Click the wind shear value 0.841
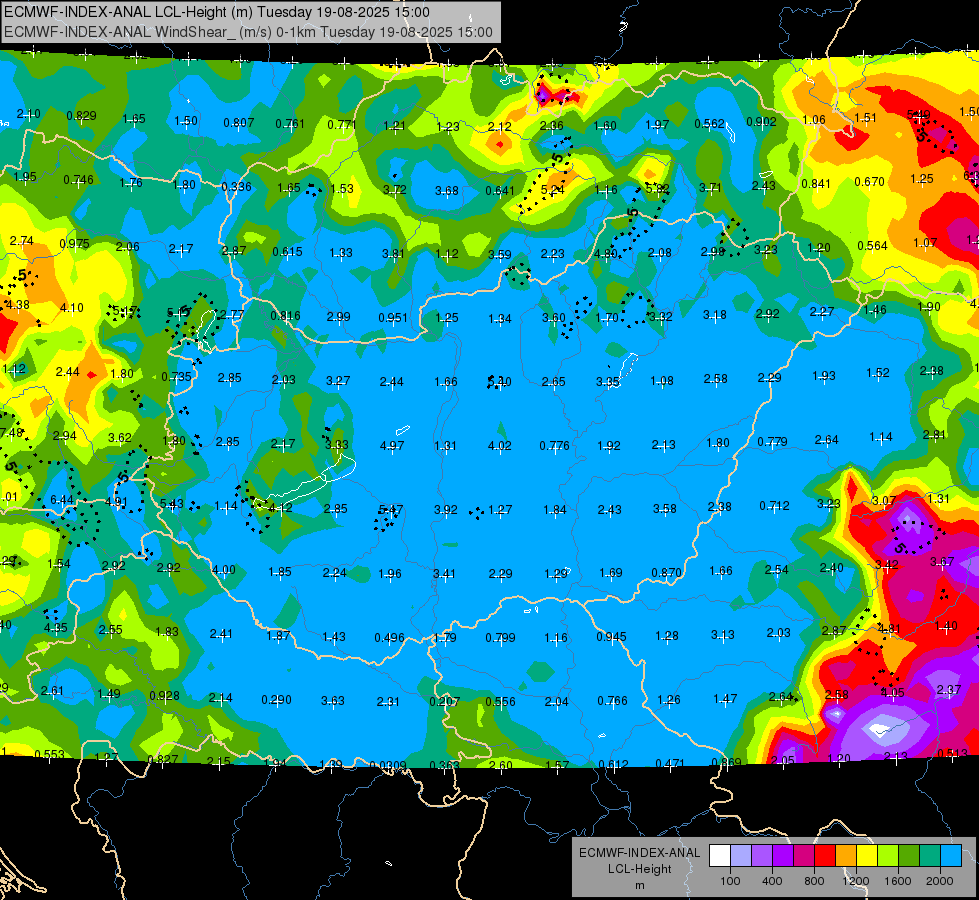The image size is (979, 900). pos(816,184)
